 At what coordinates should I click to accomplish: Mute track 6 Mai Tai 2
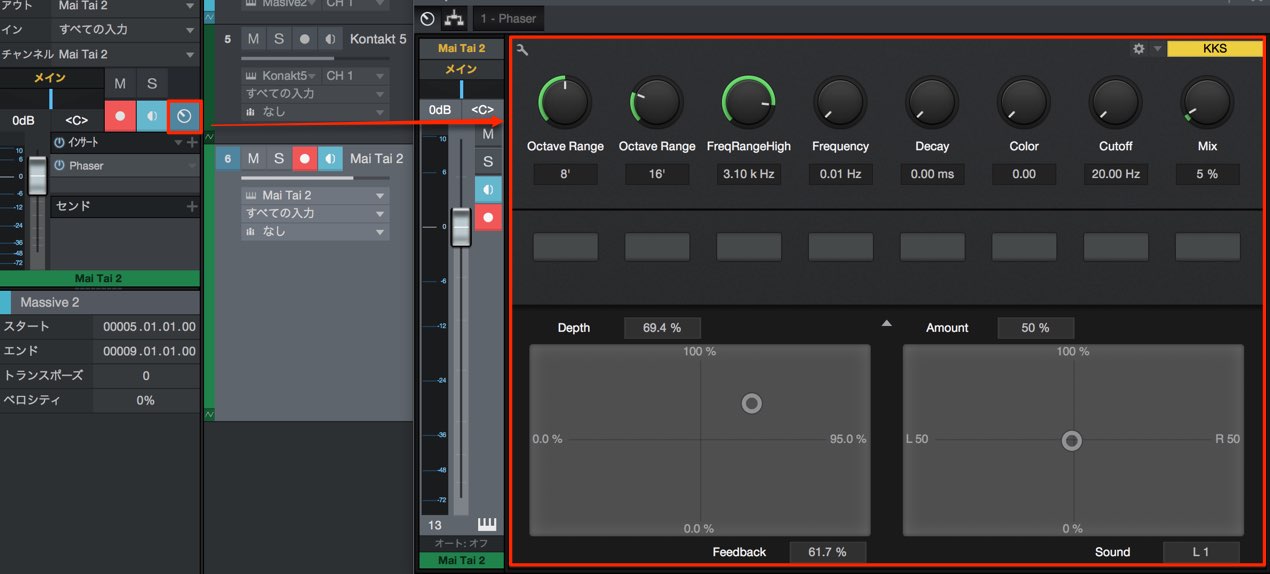[x=253, y=158]
